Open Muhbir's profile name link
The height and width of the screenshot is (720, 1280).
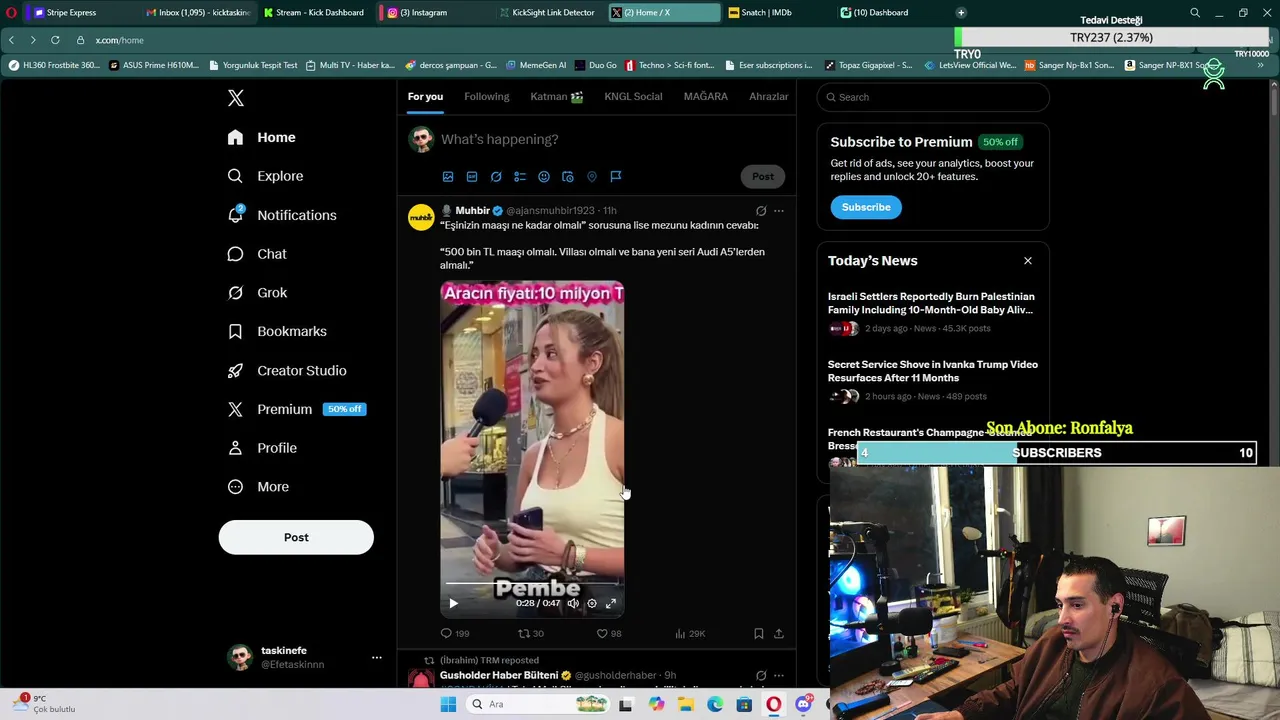[472, 210]
